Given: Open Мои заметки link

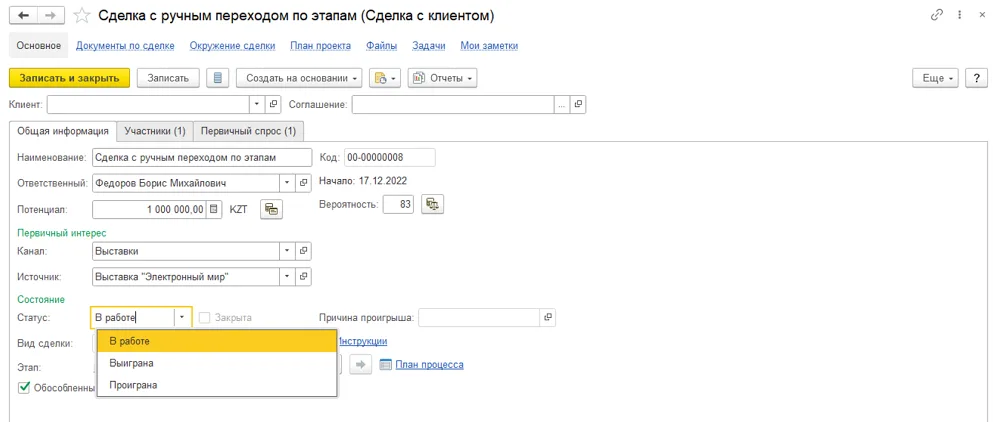Looking at the screenshot, I should coord(489,46).
